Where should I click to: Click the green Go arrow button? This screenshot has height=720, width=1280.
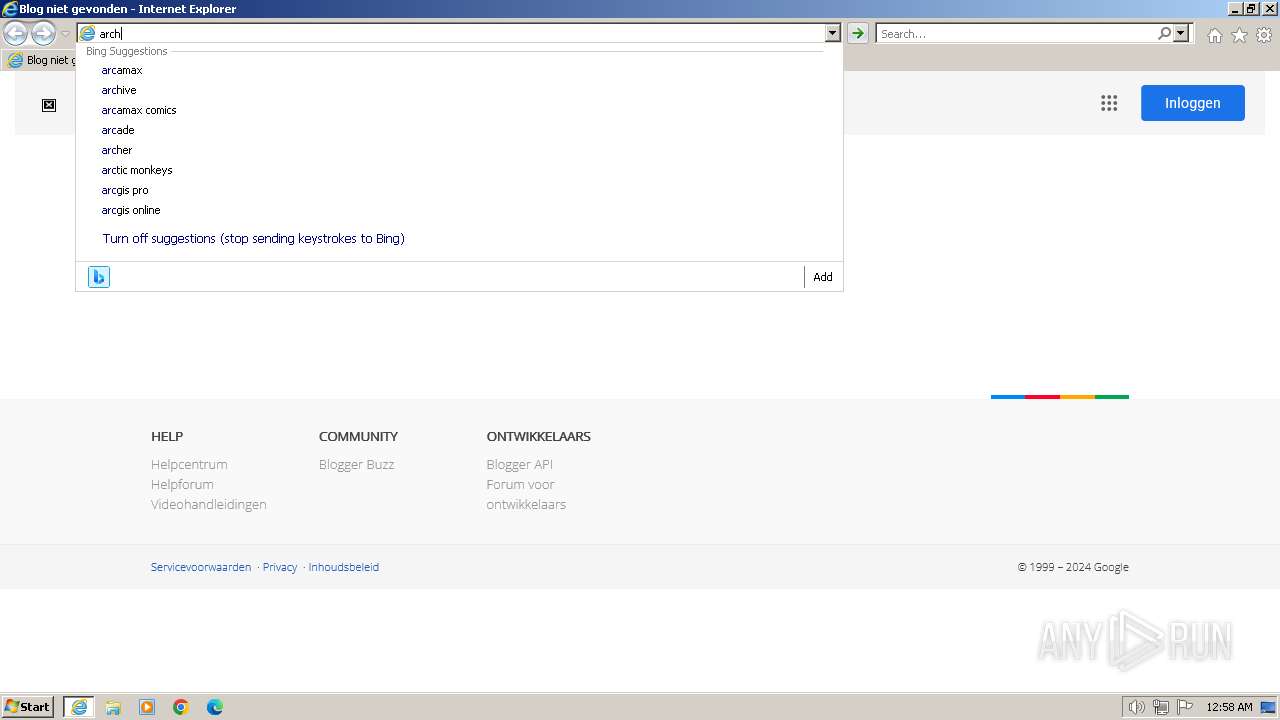click(x=858, y=33)
